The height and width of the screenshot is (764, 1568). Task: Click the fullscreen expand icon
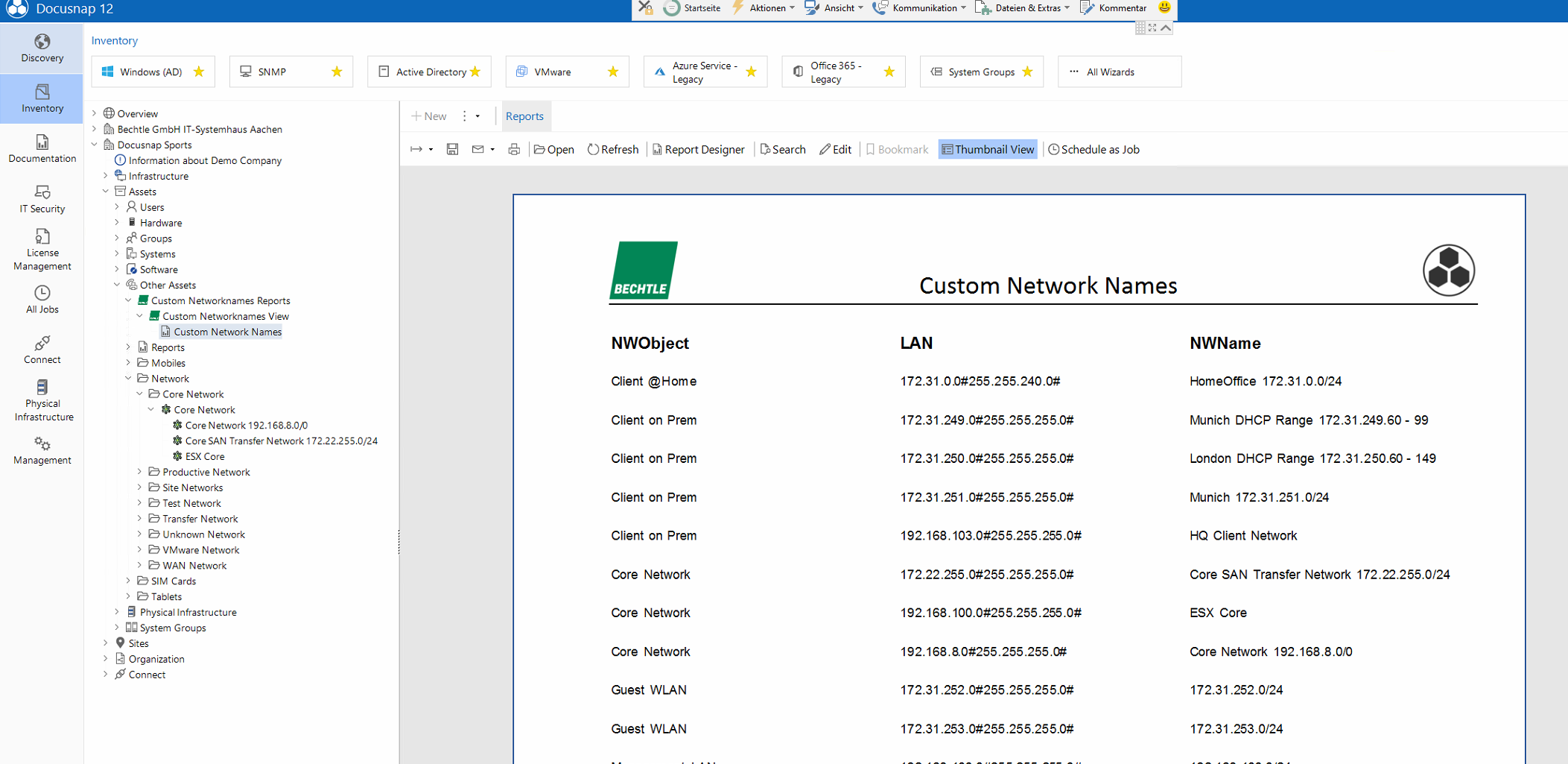pyautogui.click(x=1152, y=28)
